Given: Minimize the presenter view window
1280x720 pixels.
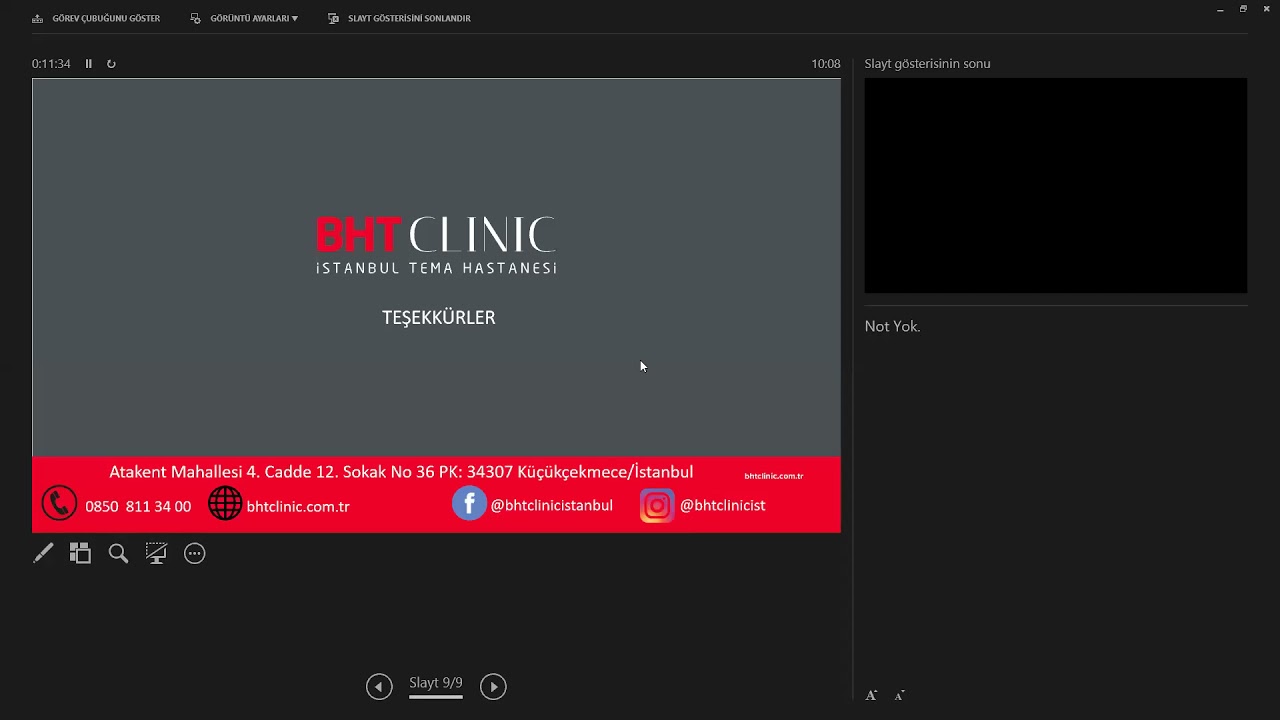Looking at the screenshot, I should point(1220,9).
